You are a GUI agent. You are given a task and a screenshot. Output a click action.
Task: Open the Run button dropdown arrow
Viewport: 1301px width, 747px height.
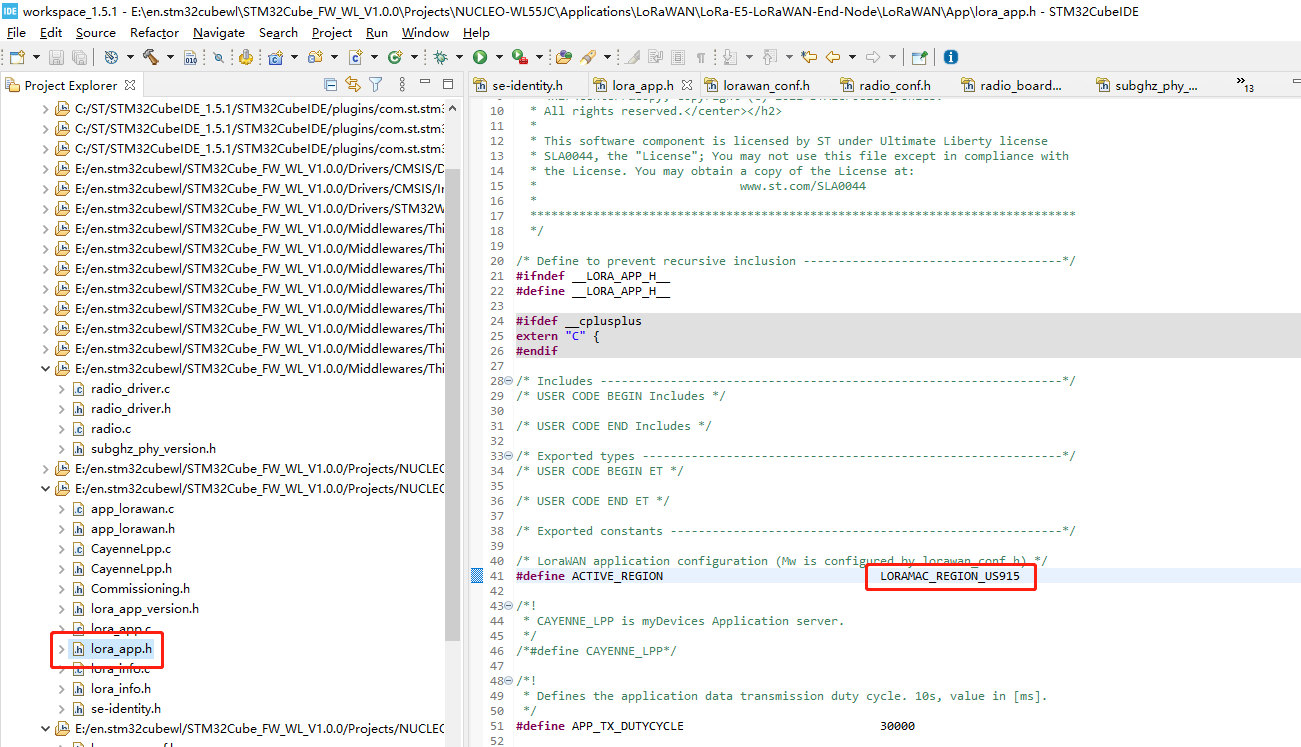pyautogui.click(x=499, y=57)
